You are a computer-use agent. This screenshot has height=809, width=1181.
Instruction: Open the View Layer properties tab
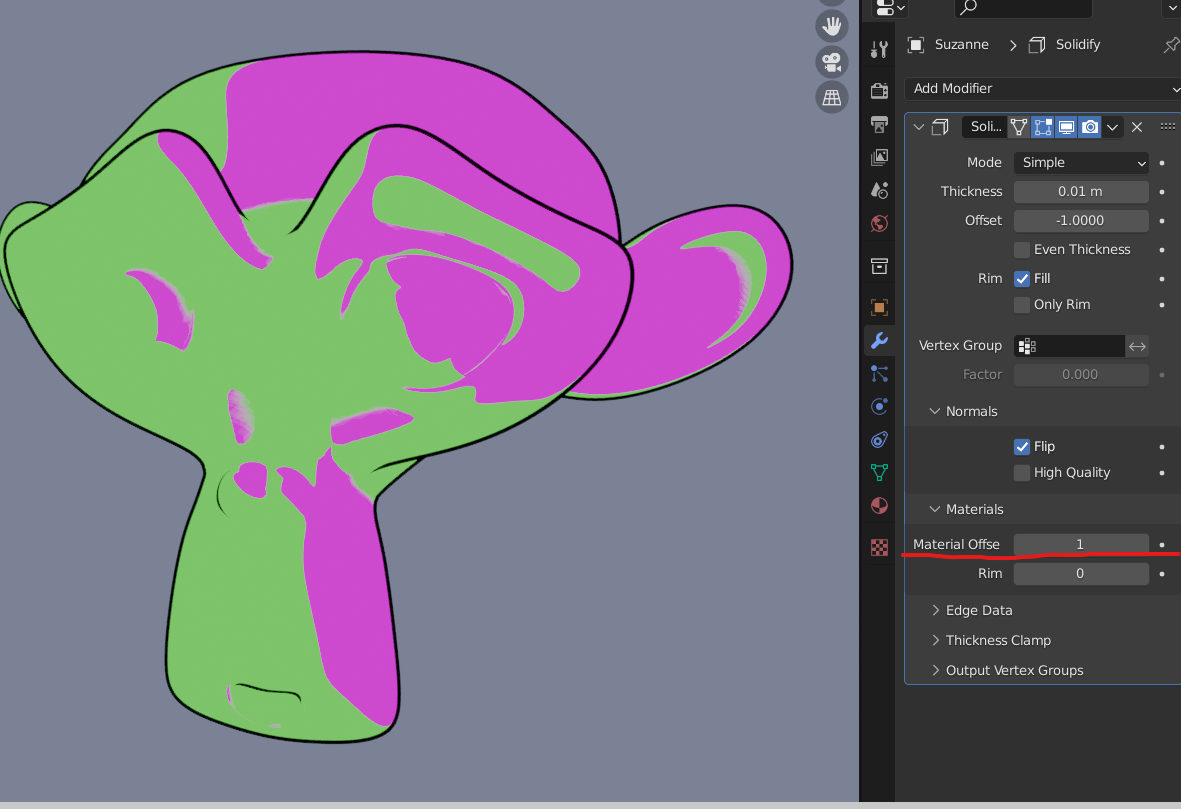coord(879,157)
